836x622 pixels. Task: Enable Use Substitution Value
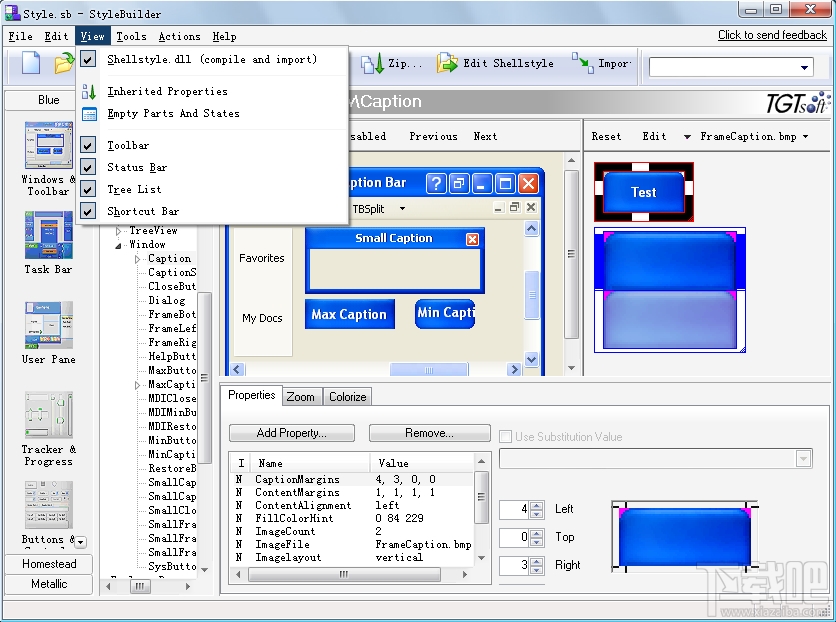tap(506, 436)
